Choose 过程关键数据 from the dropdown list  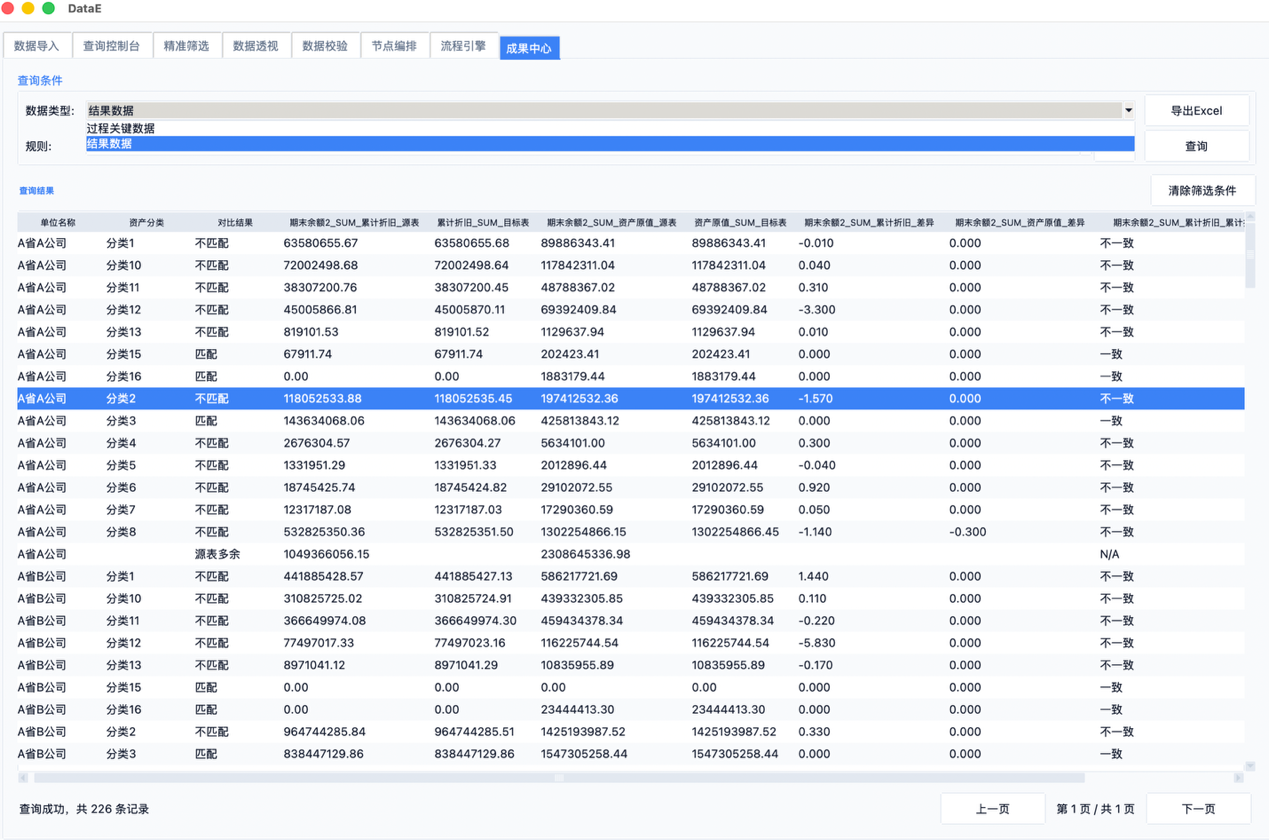tap(610, 128)
